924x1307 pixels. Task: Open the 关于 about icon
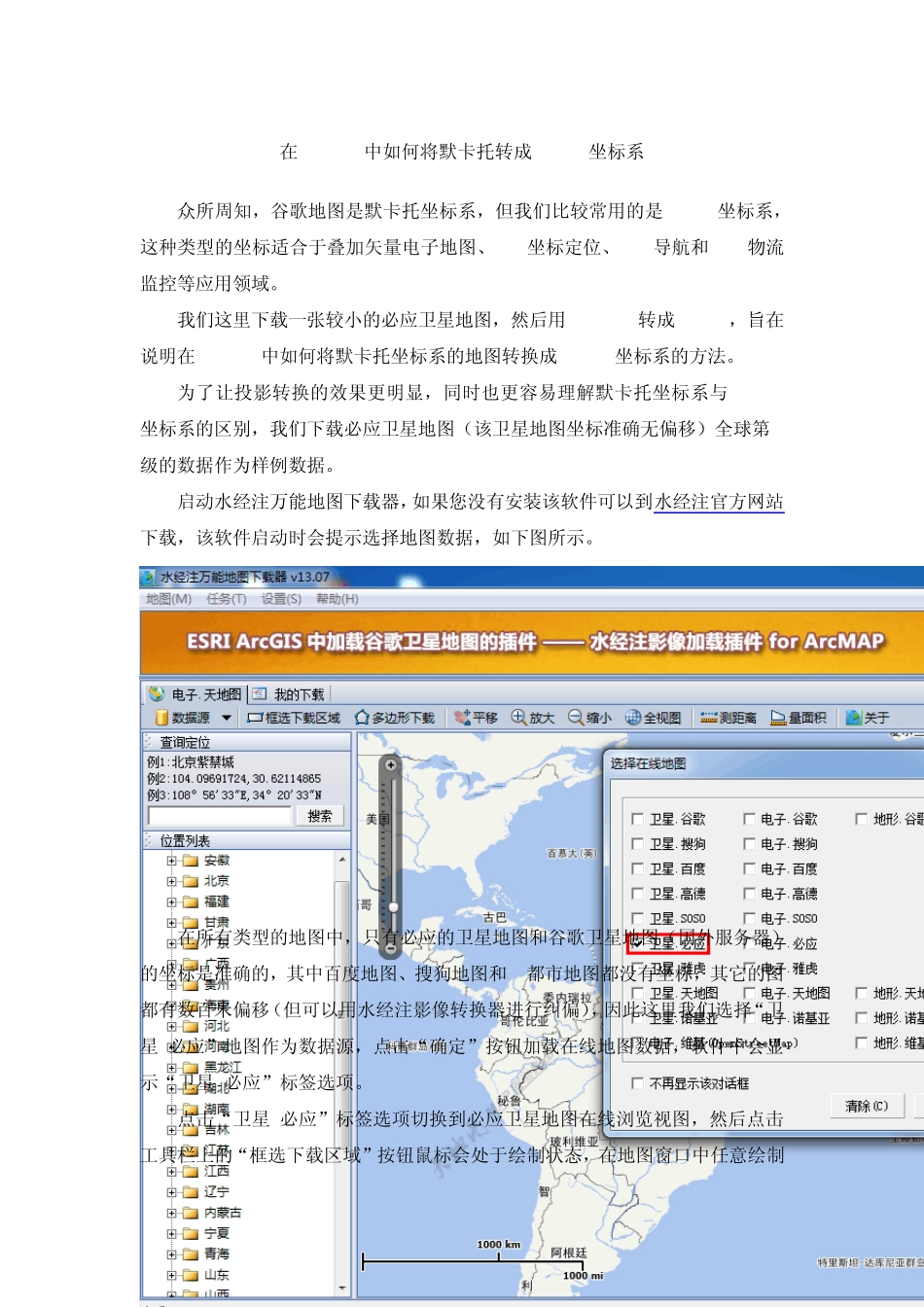pos(854,718)
